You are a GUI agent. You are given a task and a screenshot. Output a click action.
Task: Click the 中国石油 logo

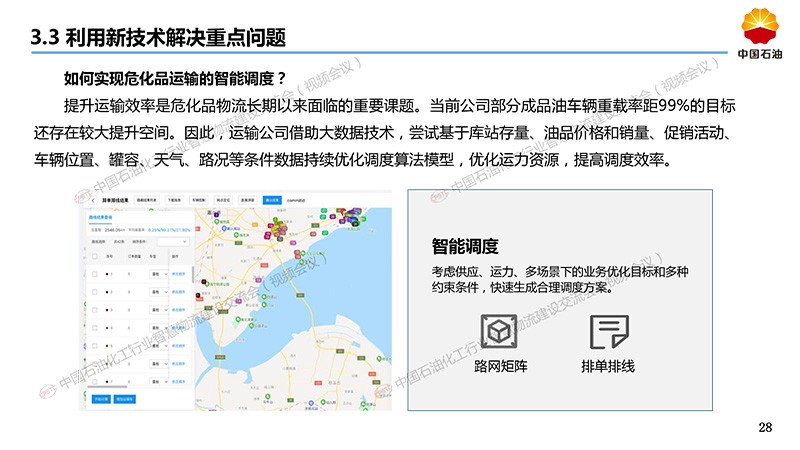tap(760, 34)
